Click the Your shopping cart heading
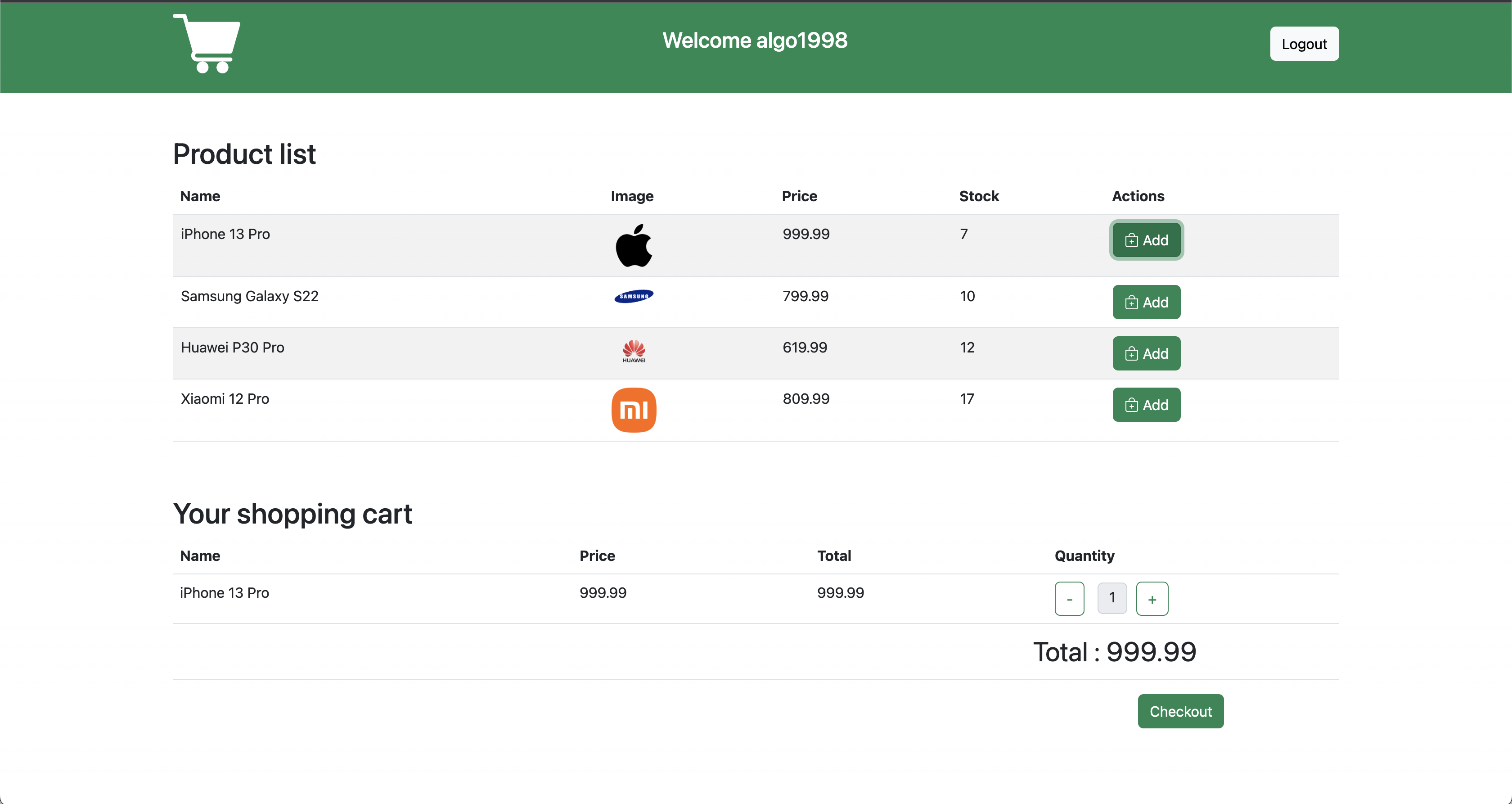Screen dimensions: 1512x804 point(292,514)
